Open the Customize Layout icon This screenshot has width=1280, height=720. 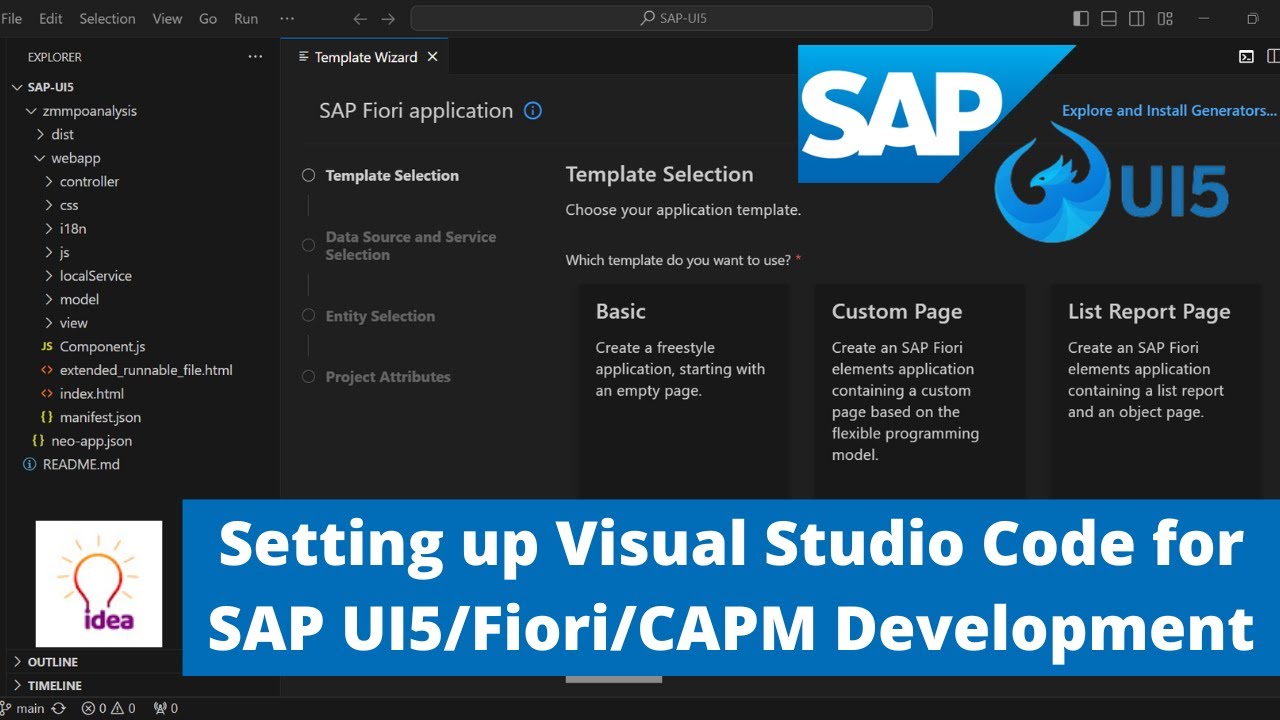click(1165, 18)
